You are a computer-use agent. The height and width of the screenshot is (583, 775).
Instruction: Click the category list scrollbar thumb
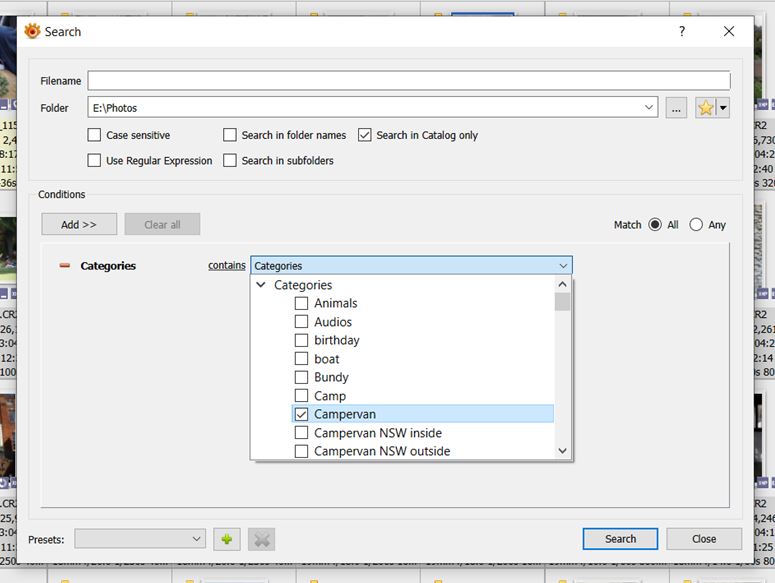pos(562,302)
